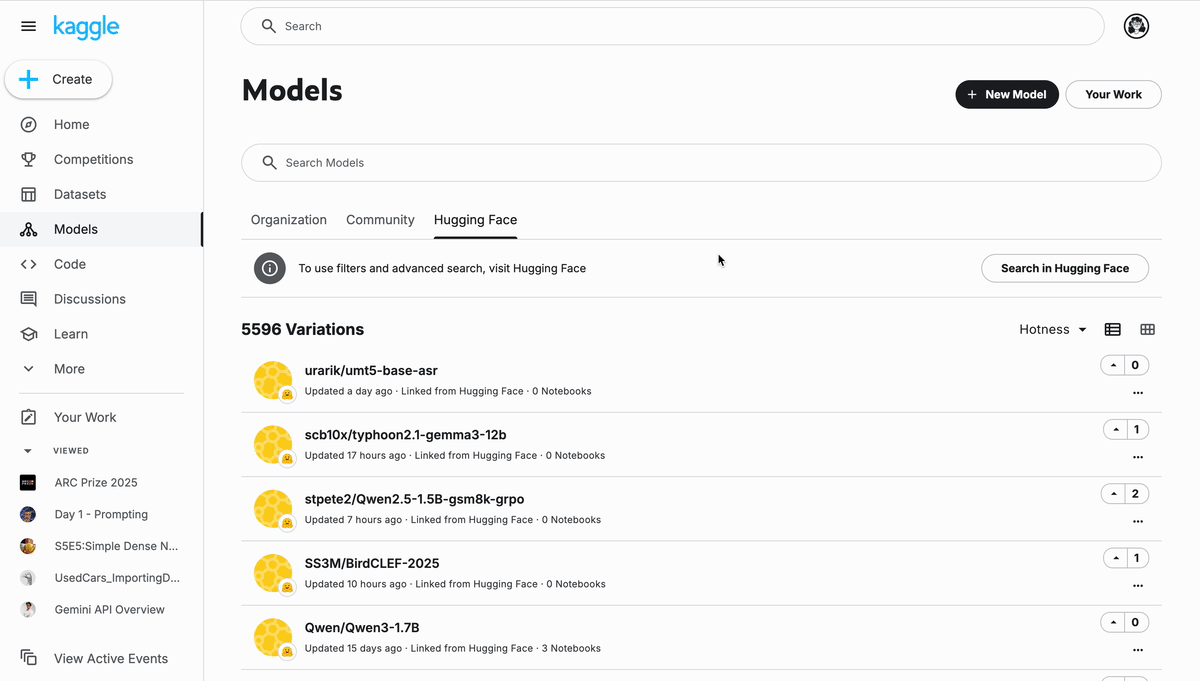The height and width of the screenshot is (681, 1200).
Task: Click the info icon next to filters notice
Action: click(269, 268)
